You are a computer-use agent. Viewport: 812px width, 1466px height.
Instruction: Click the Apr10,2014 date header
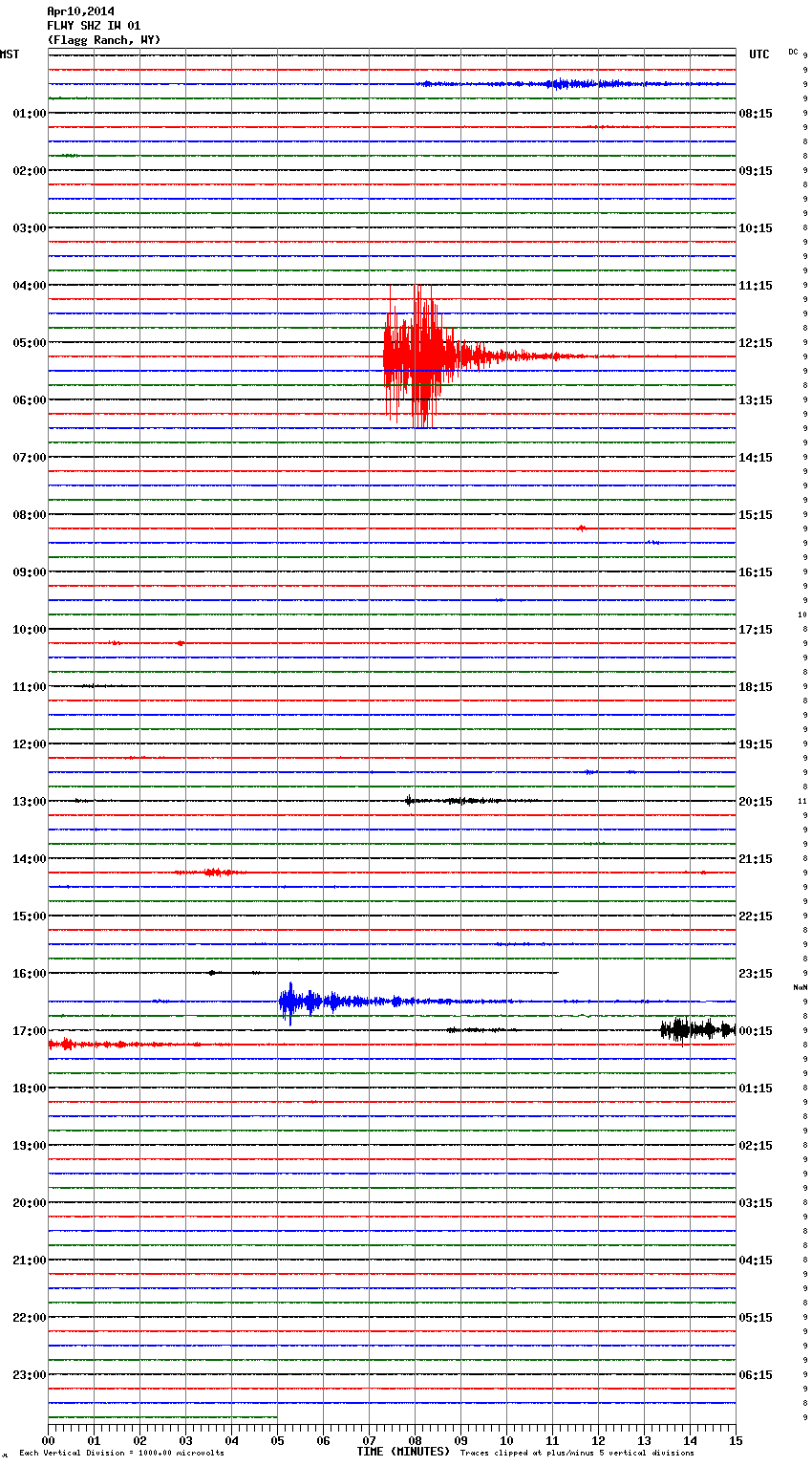(x=80, y=11)
